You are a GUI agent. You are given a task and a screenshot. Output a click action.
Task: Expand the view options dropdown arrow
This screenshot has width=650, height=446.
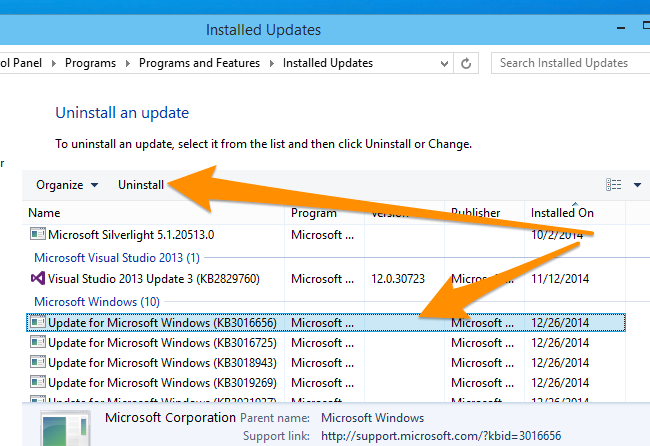638,185
